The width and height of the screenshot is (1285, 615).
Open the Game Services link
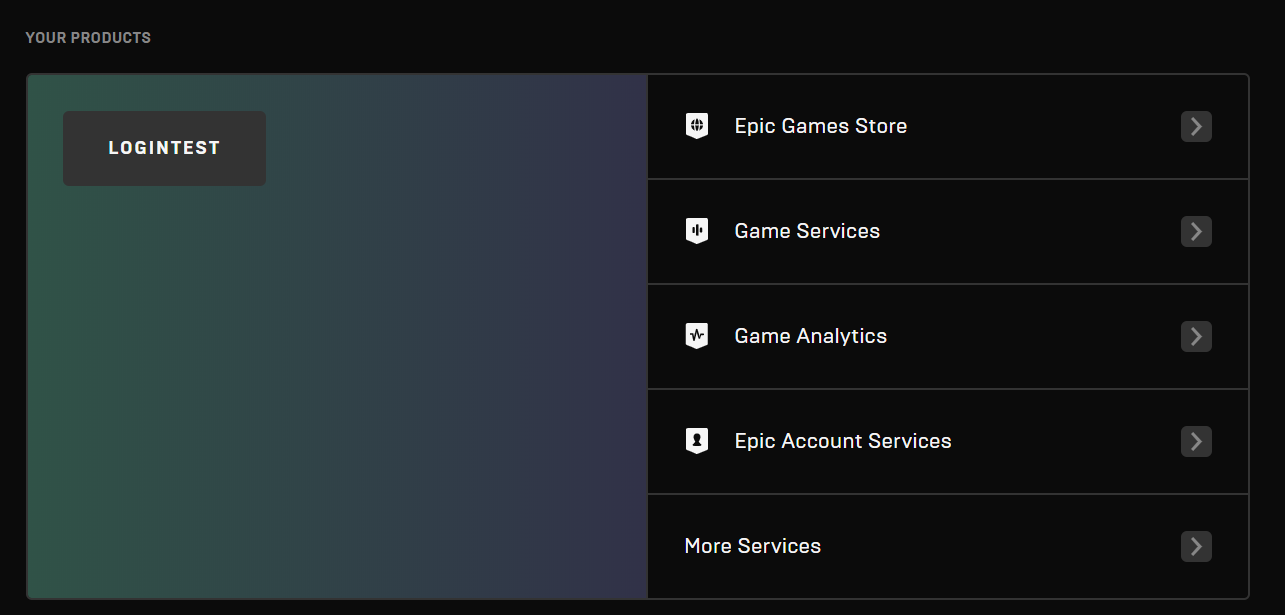pyautogui.click(x=807, y=231)
